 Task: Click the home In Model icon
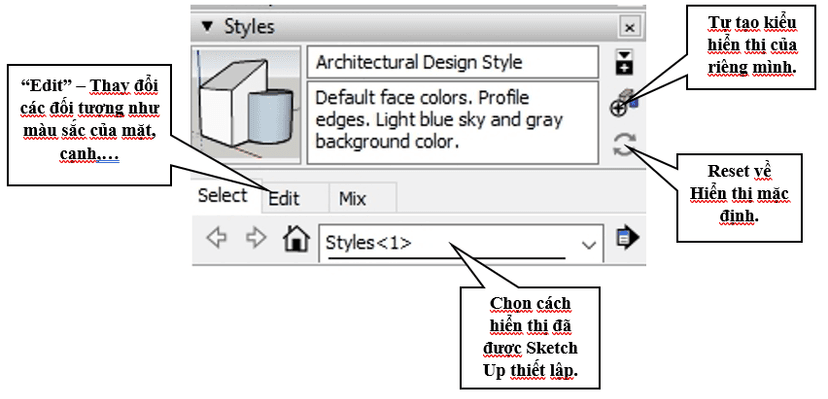[296, 239]
